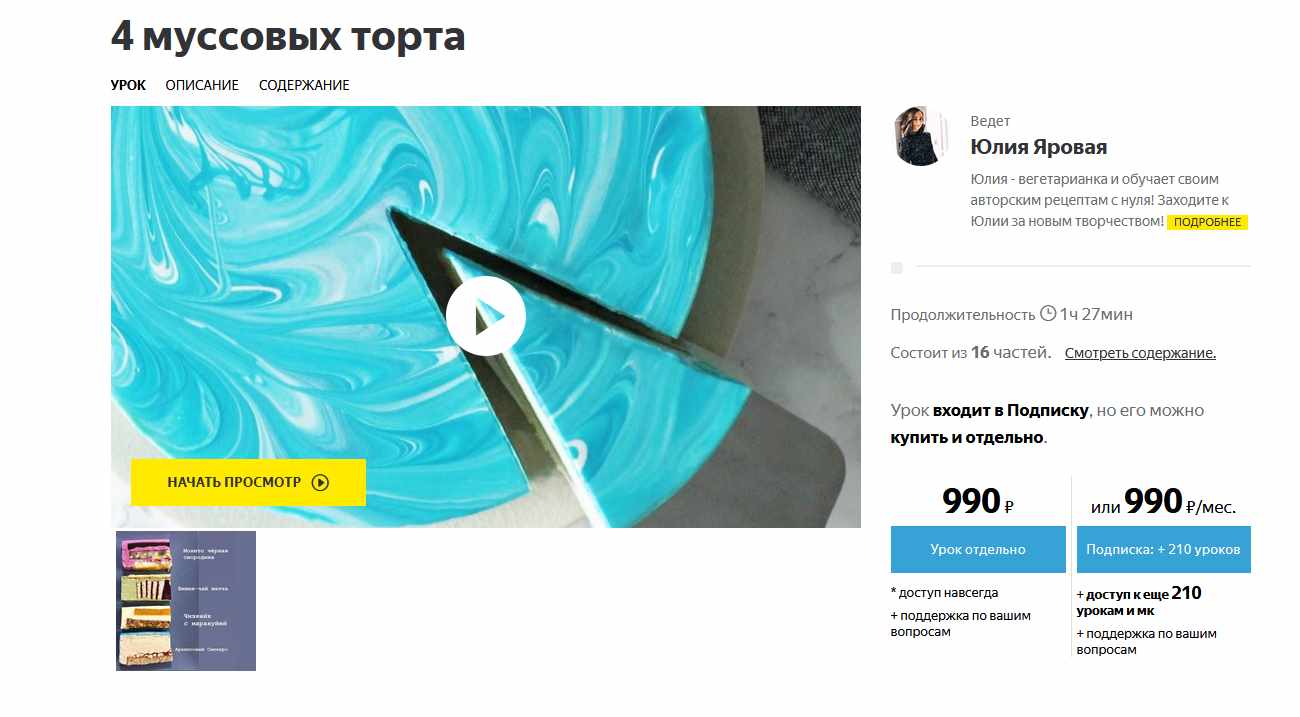
Task: Open instructor name Юлия Яровая
Action: coord(1038,147)
